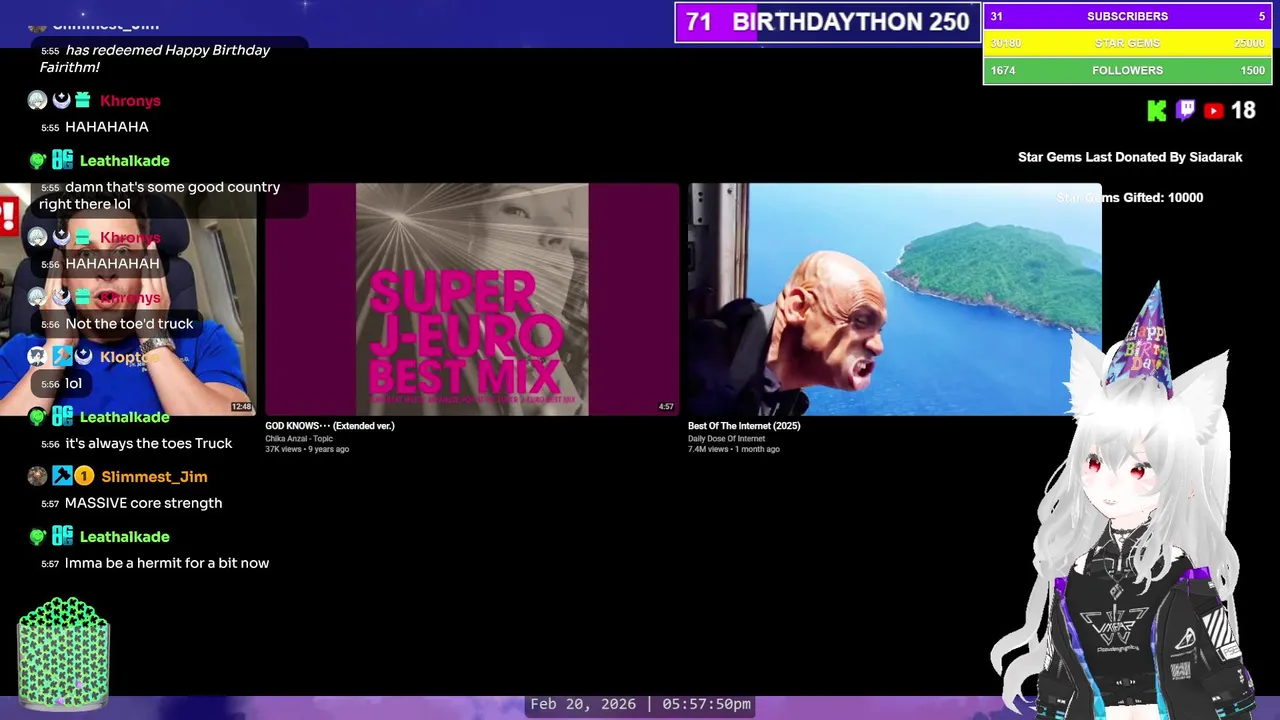Open the 'Chika Anzai - Topic' channel link
Viewport: 1280px width, 720px height.
pos(299,438)
